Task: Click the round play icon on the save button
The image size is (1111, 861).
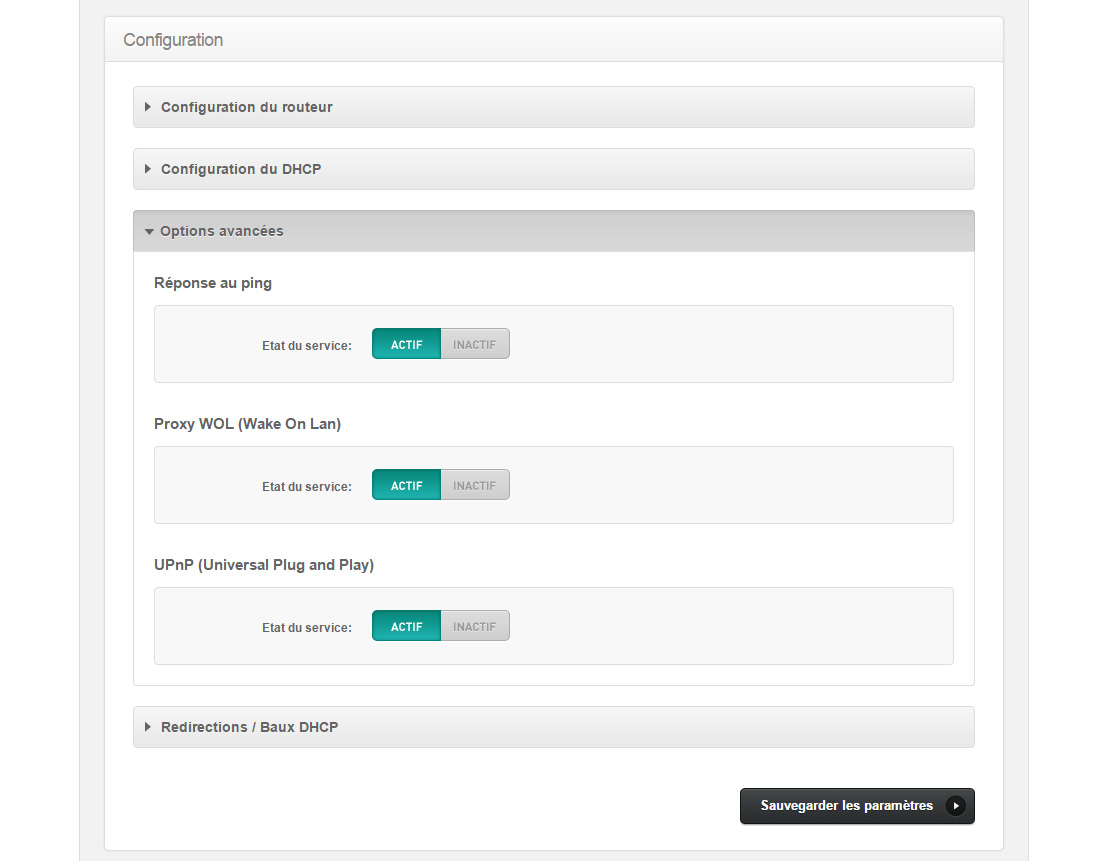Action: 956,806
